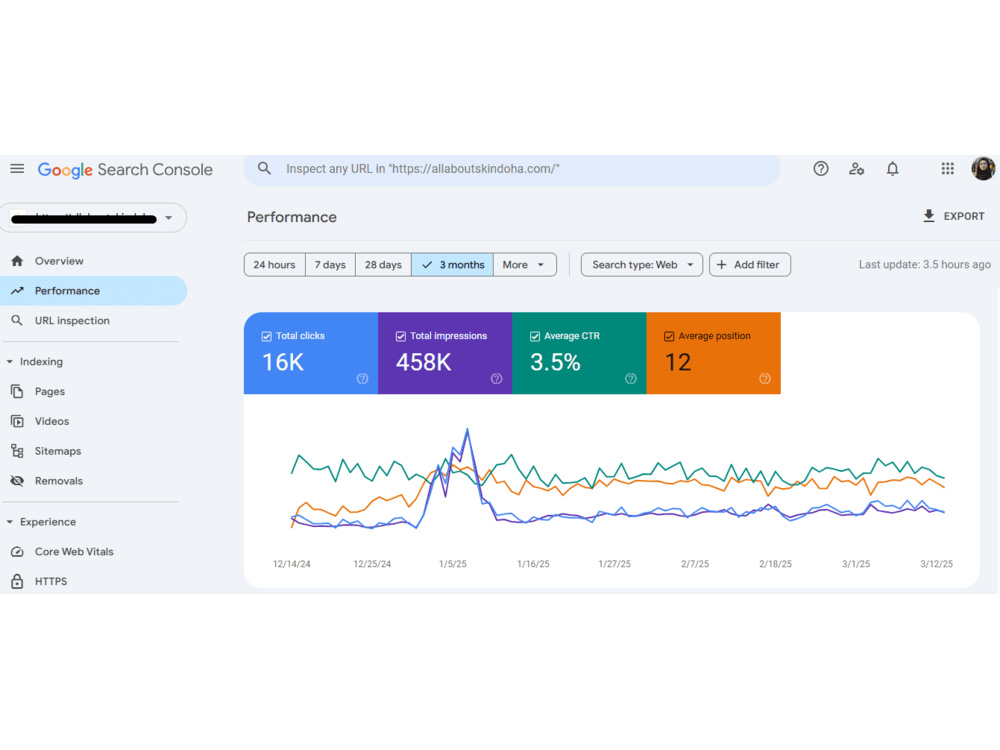Open the users and permissions icon
The image size is (1000, 750).
[x=857, y=169]
